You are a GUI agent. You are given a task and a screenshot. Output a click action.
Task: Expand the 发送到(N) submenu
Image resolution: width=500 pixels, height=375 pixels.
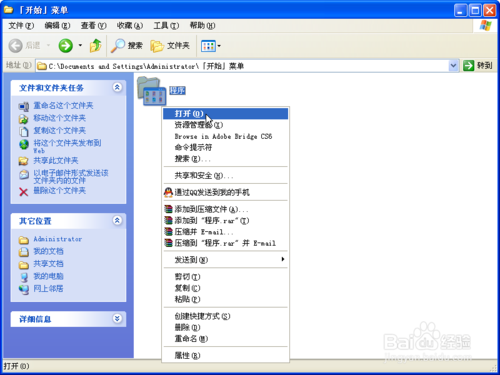226,260
